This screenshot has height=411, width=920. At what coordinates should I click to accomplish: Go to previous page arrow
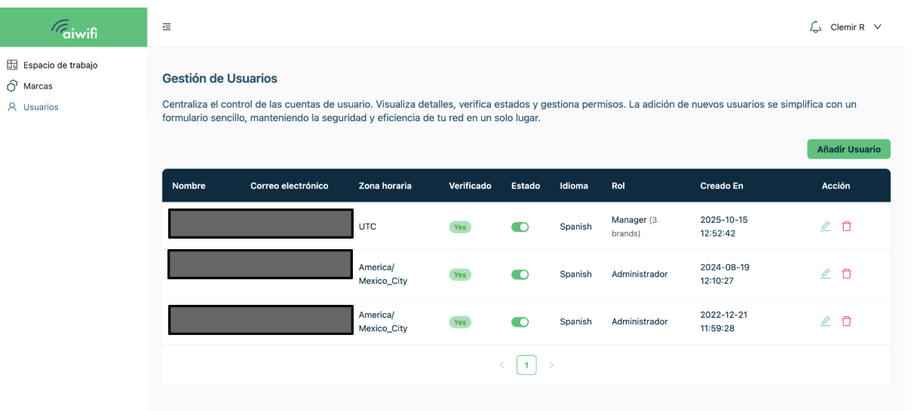tap(502, 365)
